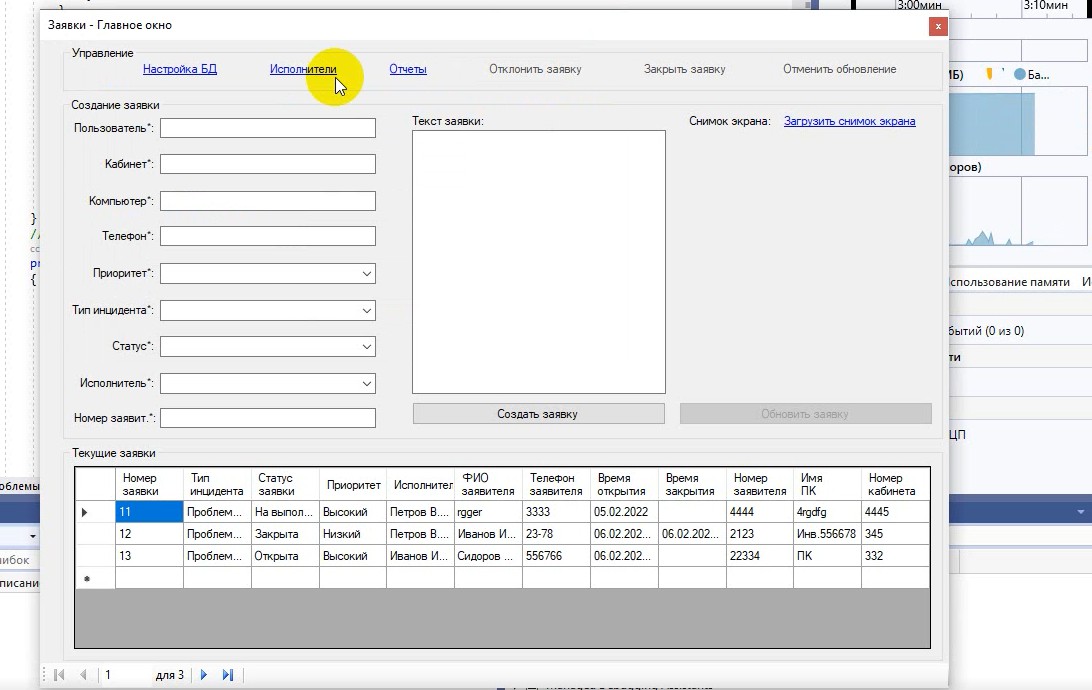Screen dimensions: 1092x690
Task: Sort by Телефон заявителя column header
Action: [x=556, y=485]
